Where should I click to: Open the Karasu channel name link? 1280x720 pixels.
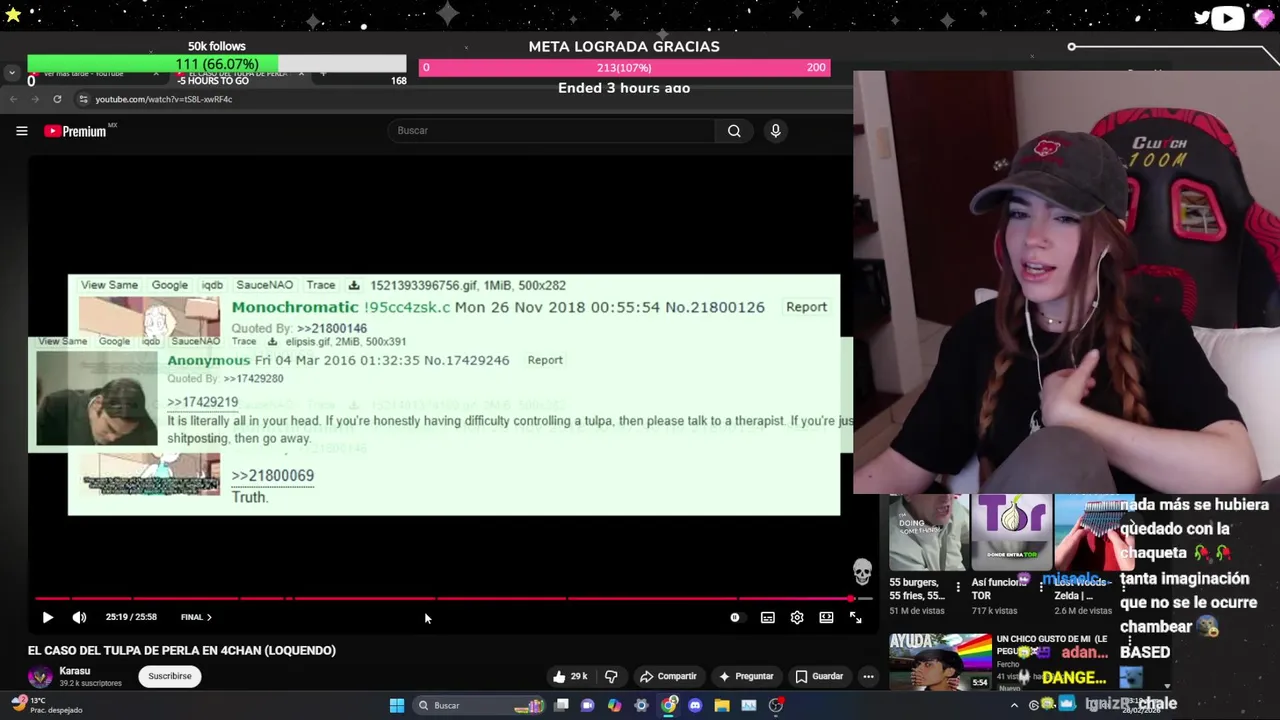75,671
